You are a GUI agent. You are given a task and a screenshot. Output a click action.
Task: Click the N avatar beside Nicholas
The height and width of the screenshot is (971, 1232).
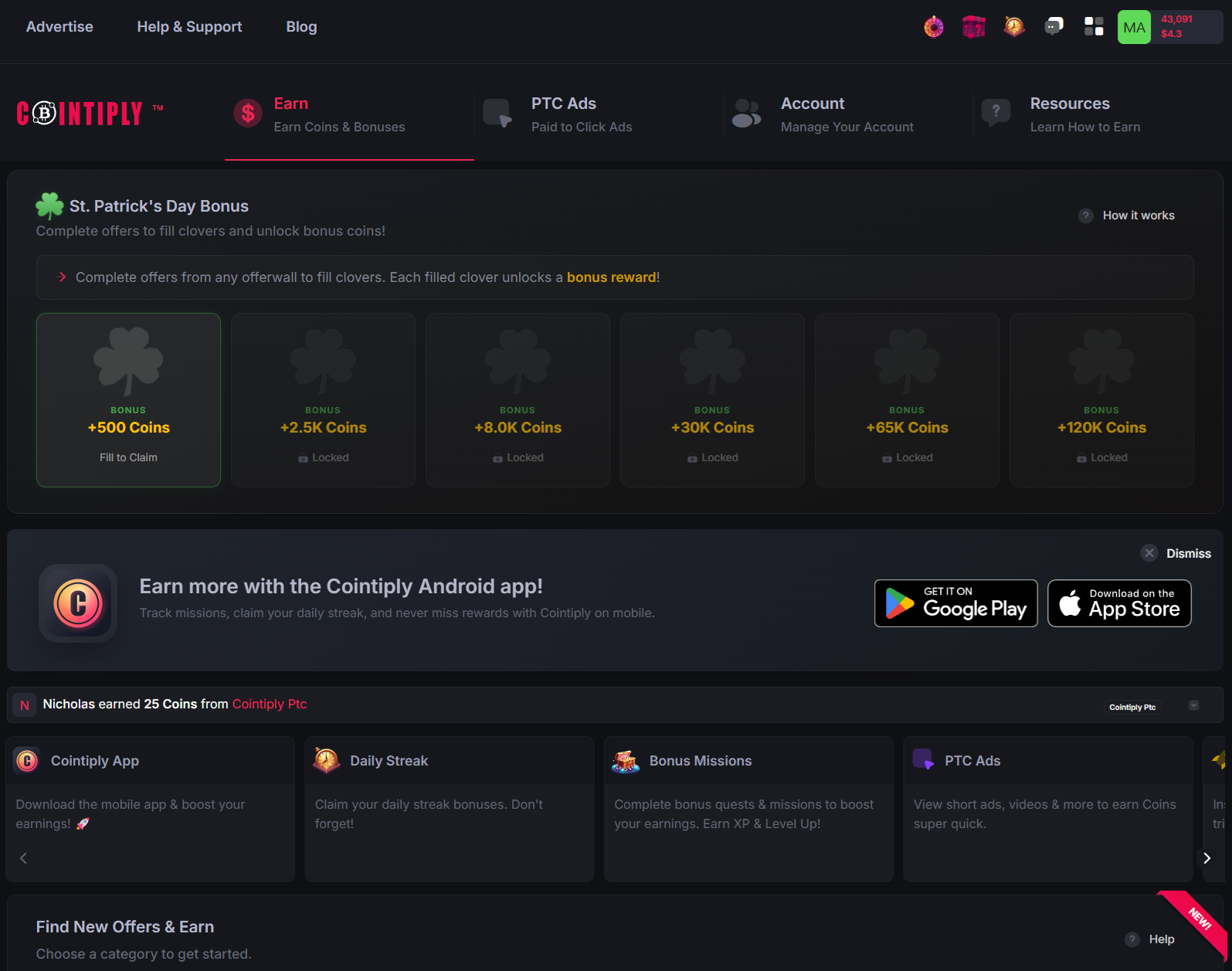[25, 704]
